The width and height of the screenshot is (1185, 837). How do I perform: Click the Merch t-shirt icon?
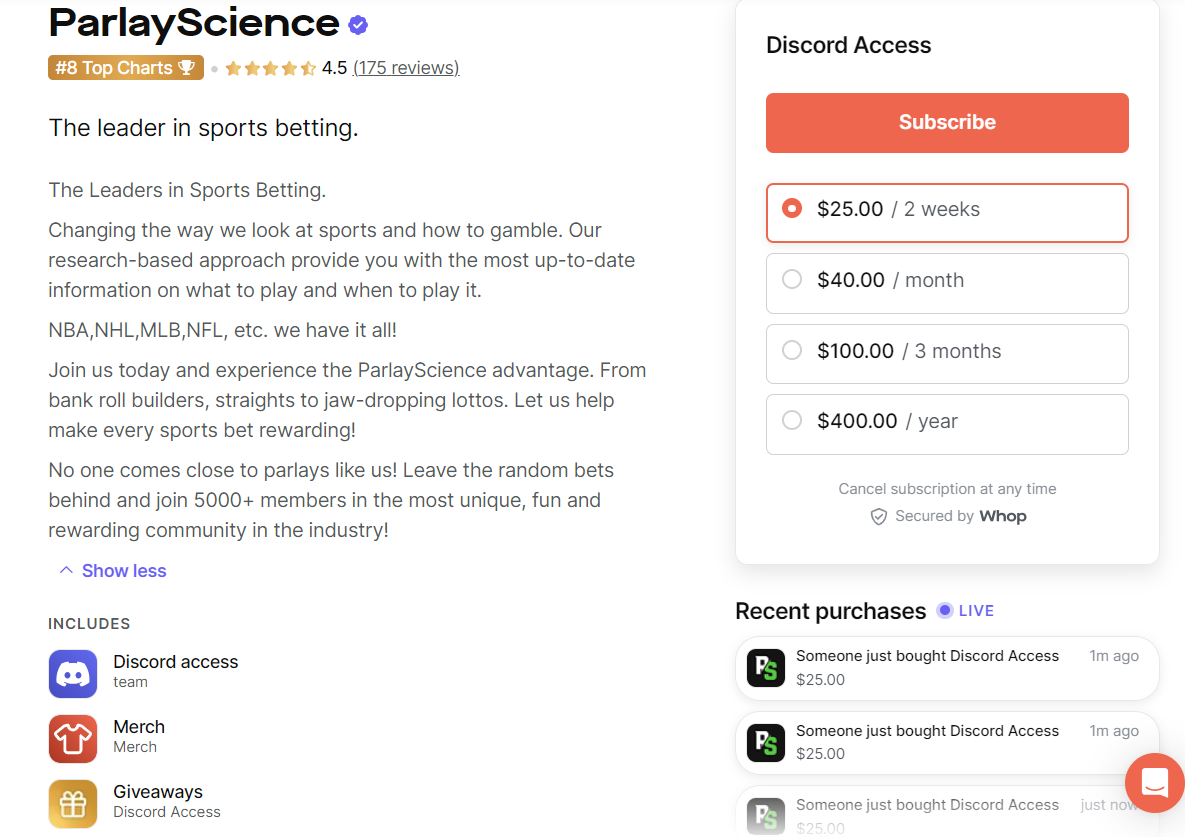[x=72, y=738]
